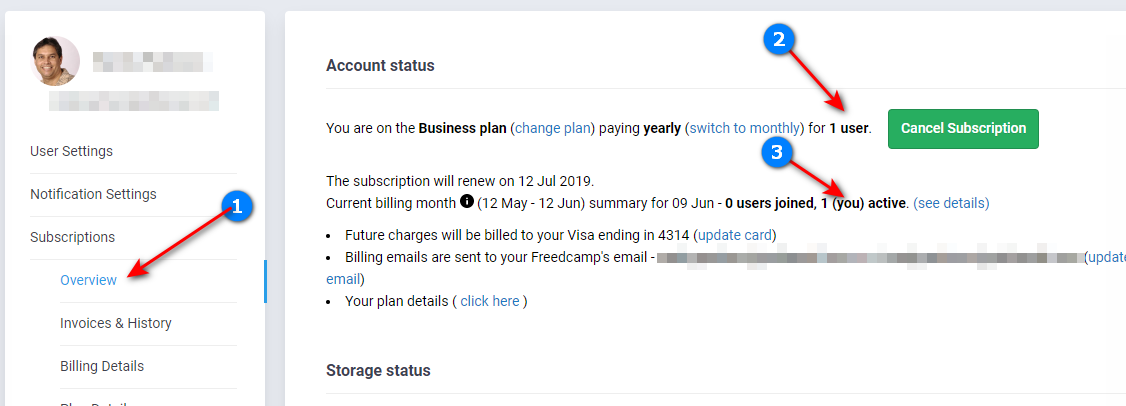Click the blue number 3 annotation badge
This screenshot has height=406, width=1126.
pos(777,153)
